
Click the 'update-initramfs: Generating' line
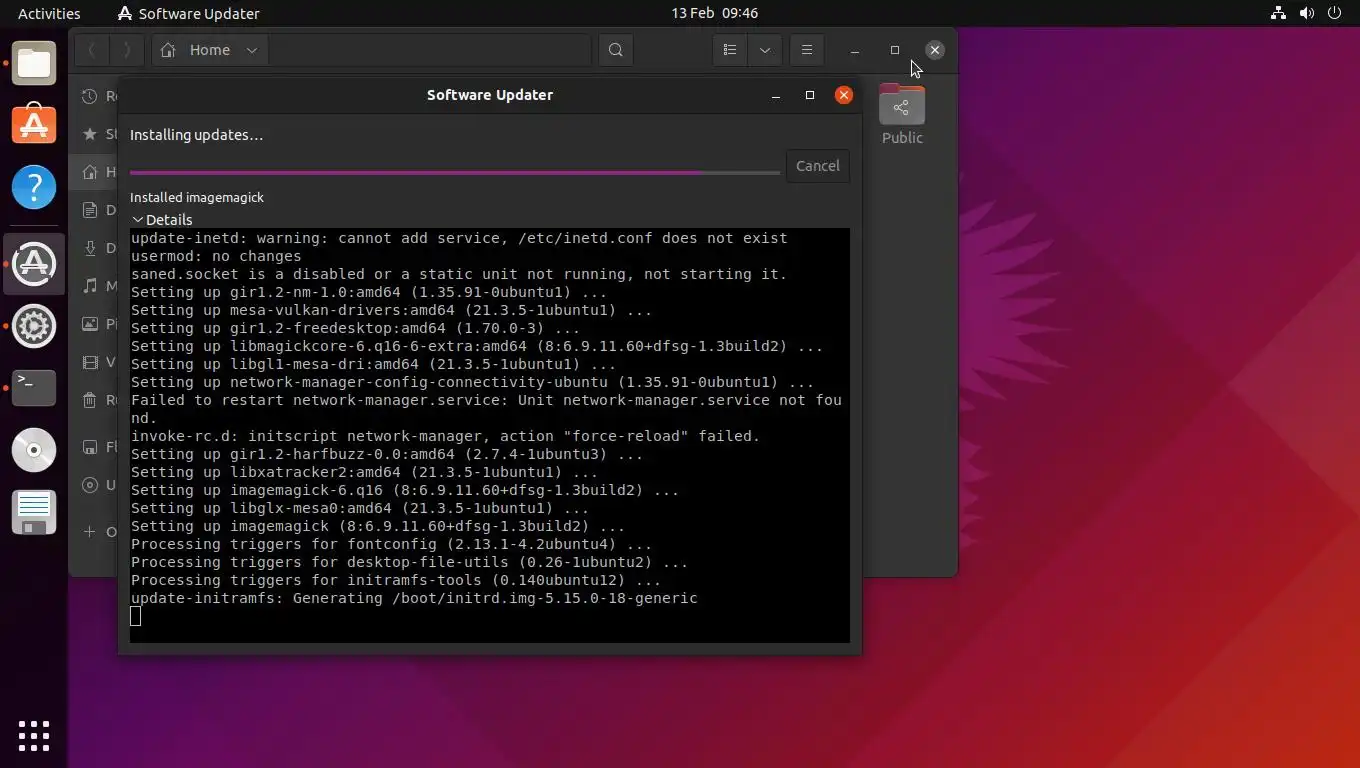pyautogui.click(x=414, y=598)
